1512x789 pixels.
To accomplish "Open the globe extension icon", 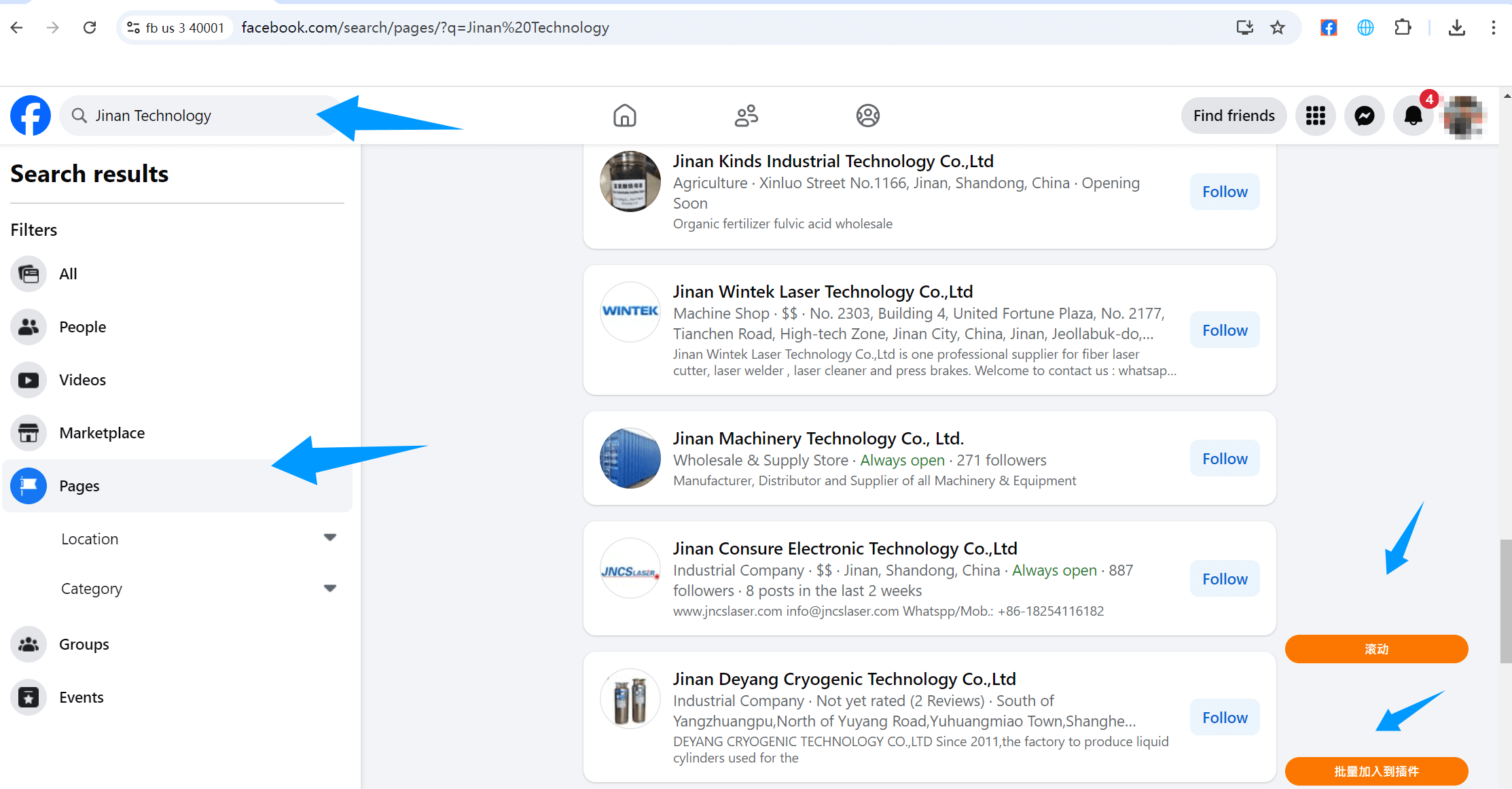I will (x=1365, y=27).
